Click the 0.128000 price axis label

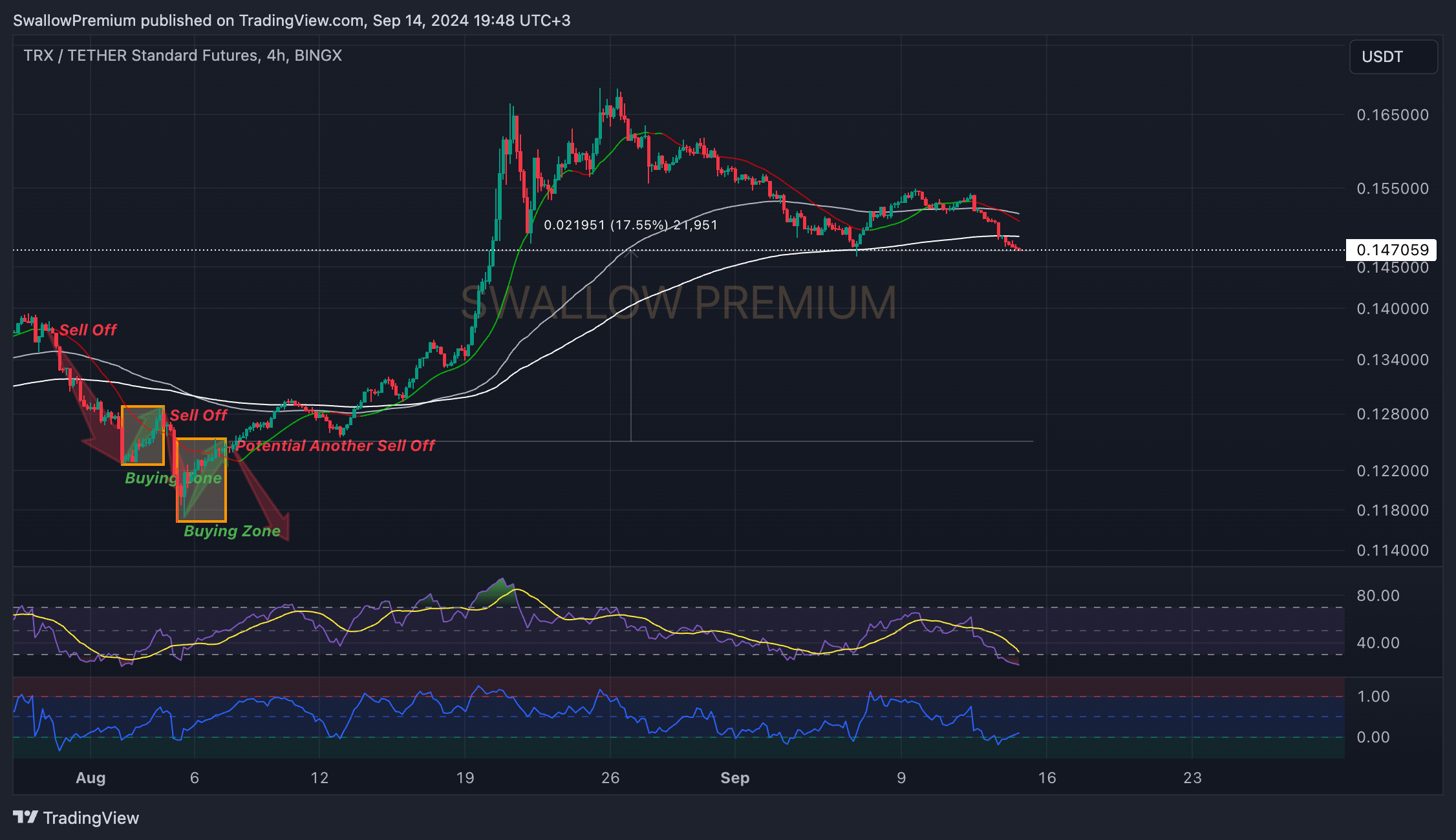[x=1393, y=414]
